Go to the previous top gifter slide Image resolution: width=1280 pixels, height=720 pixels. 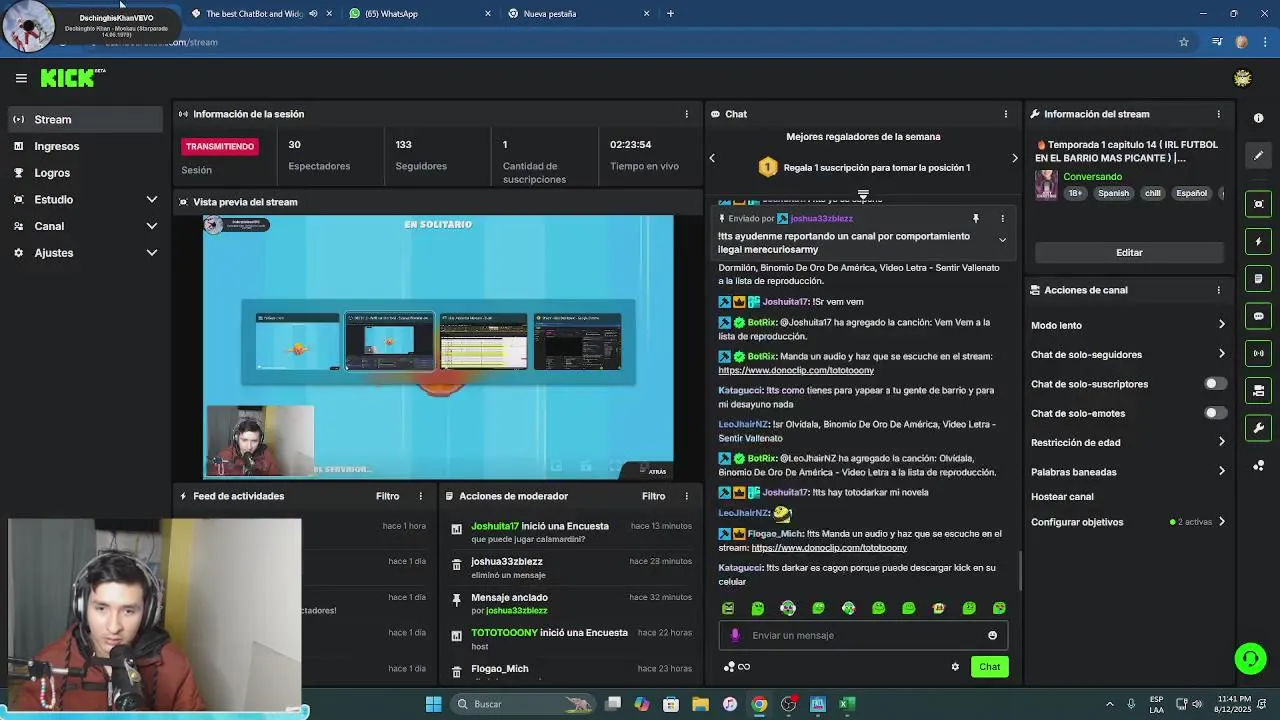click(x=712, y=158)
